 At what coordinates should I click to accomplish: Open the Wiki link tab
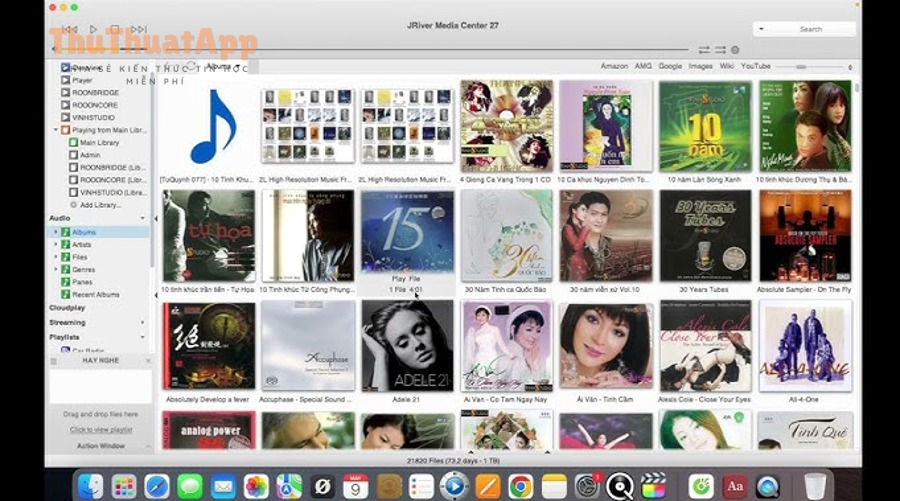[727, 66]
